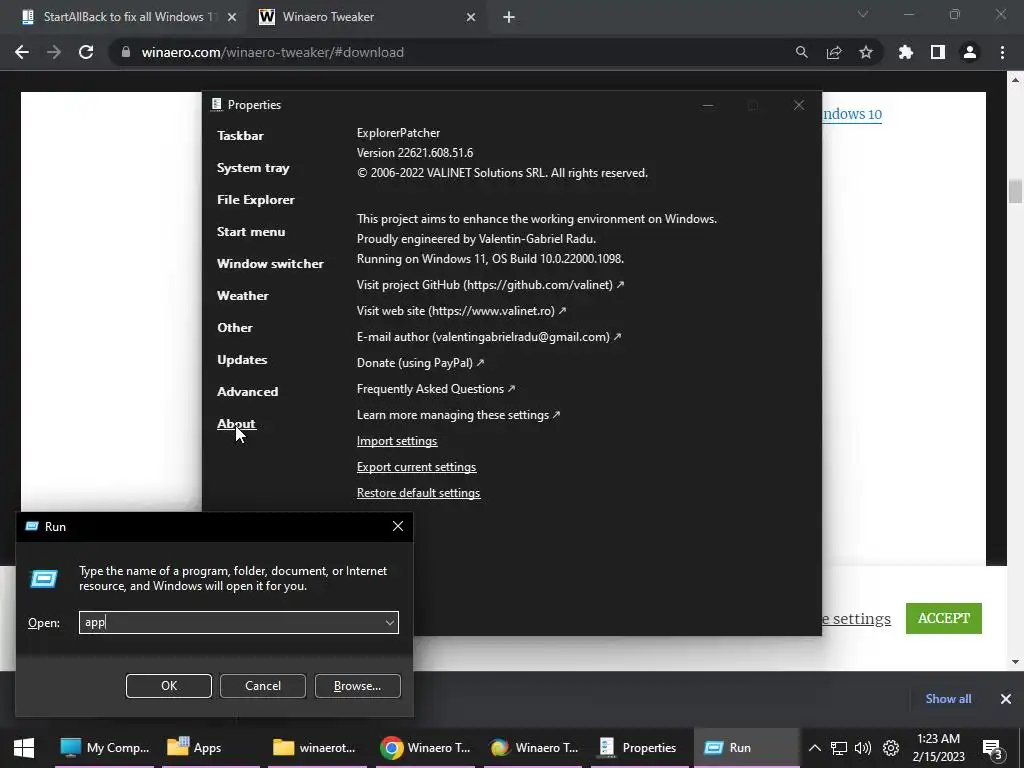Click Browse... in the Run dialog
Screen dimensions: 1024x768
tap(358, 686)
